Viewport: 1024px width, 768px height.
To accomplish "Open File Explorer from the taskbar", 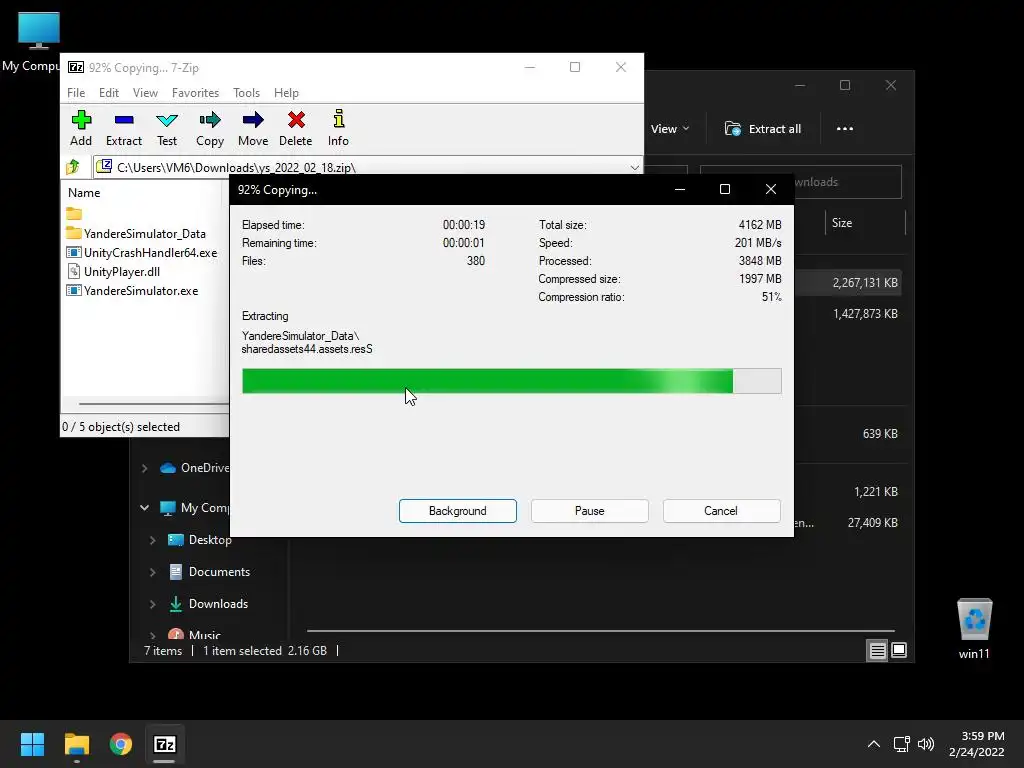I will point(76,744).
